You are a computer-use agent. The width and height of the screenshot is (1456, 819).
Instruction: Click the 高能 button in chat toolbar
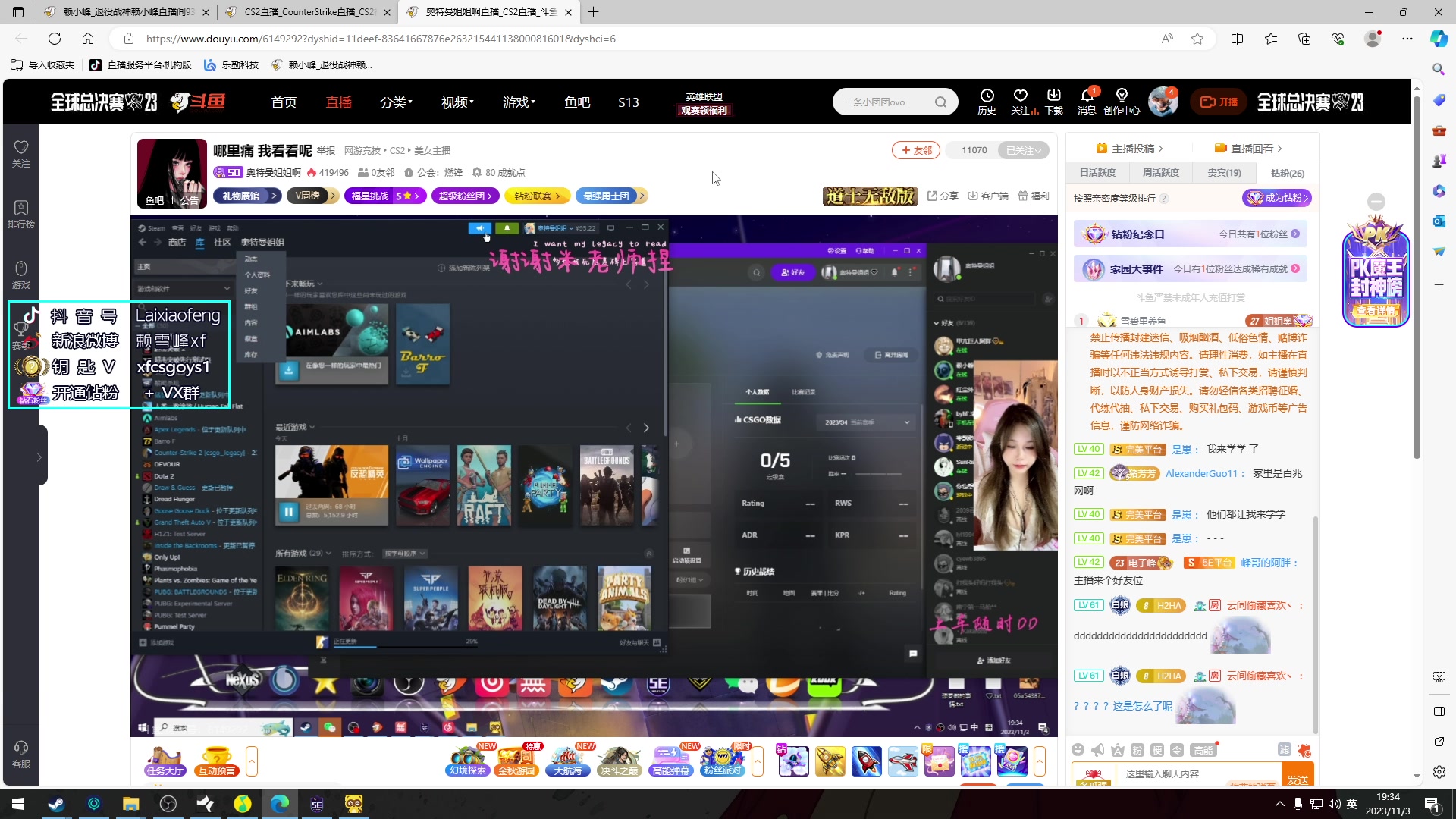[x=1203, y=750]
